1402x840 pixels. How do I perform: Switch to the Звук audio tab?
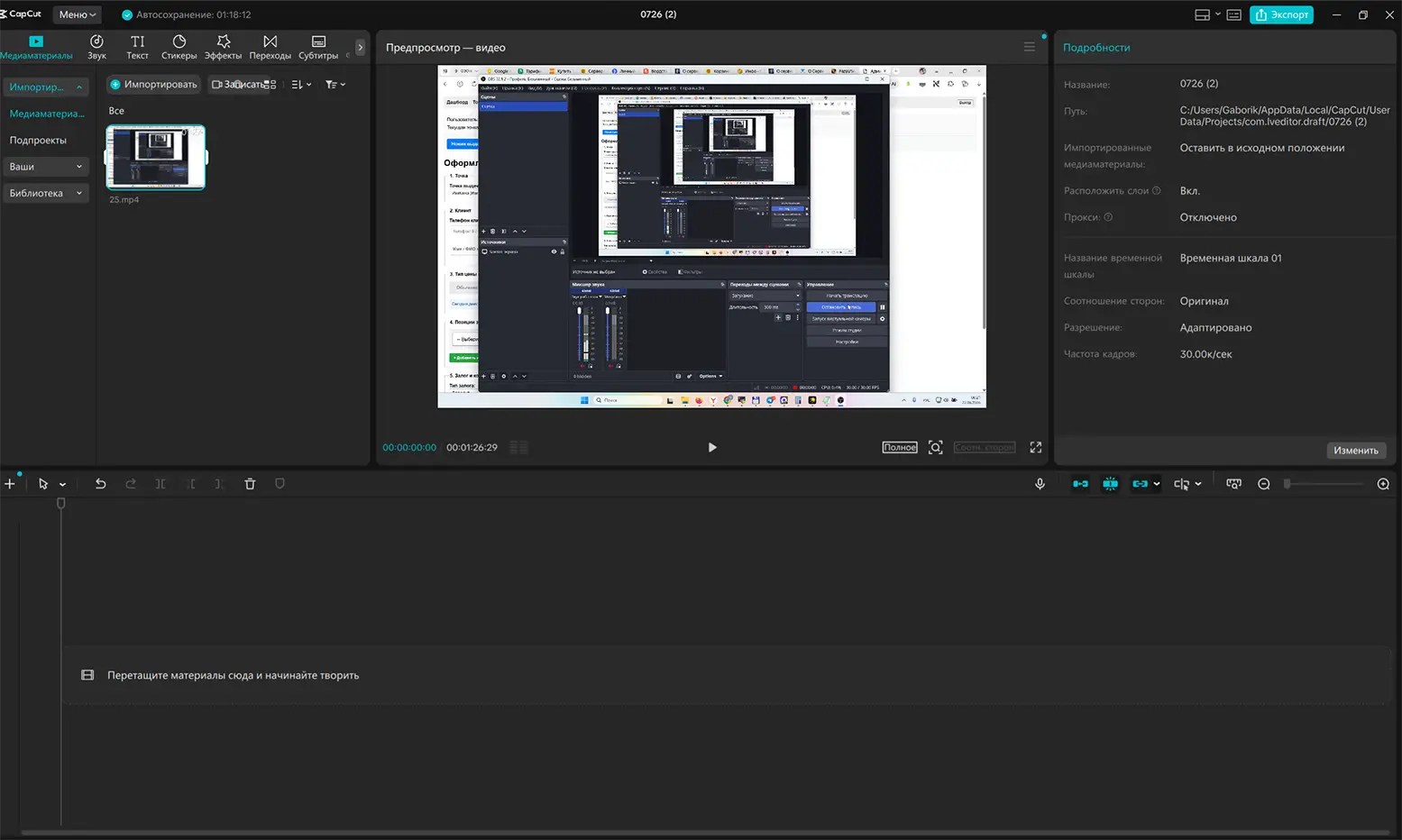click(96, 48)
